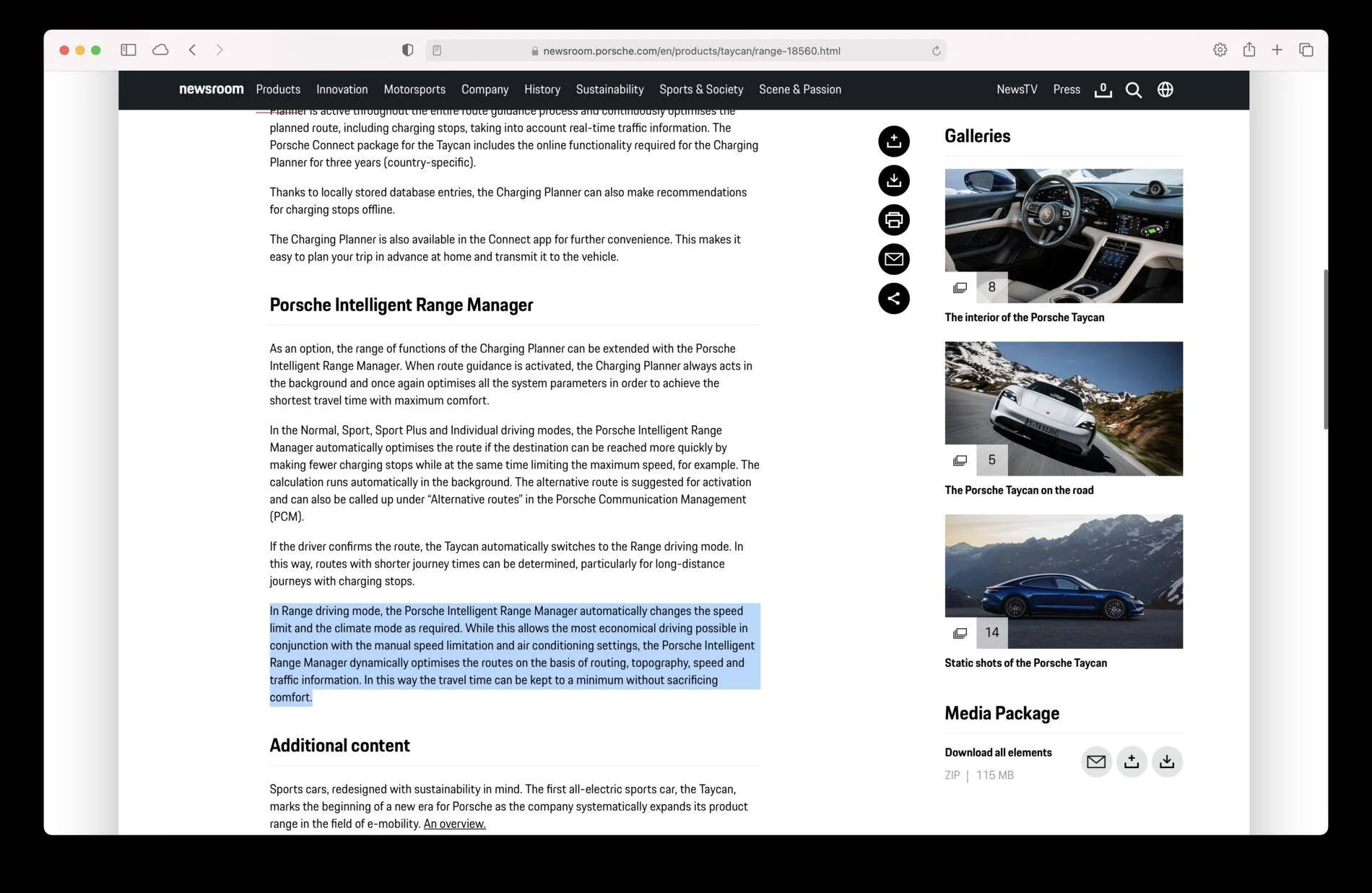
Task: Click image count '5' on road gallery
Action: [992, 460]
